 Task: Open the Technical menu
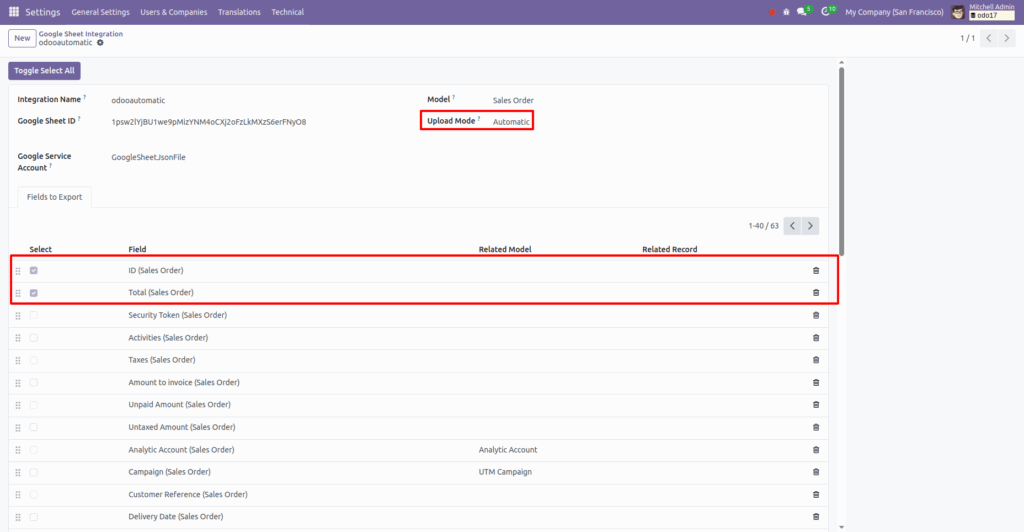coord(287,12)
